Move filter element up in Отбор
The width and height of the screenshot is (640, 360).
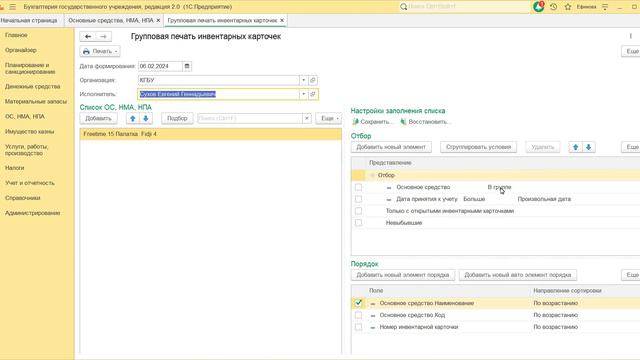576,147
